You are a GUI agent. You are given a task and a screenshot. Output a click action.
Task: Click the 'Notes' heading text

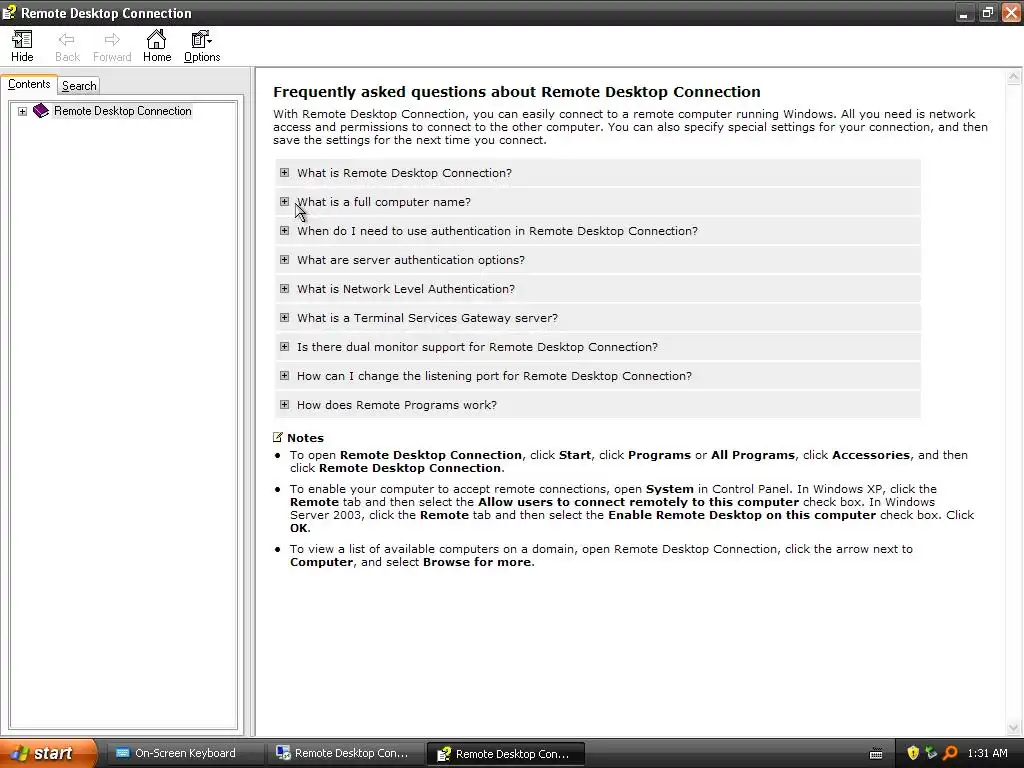(x=305, y=438)
